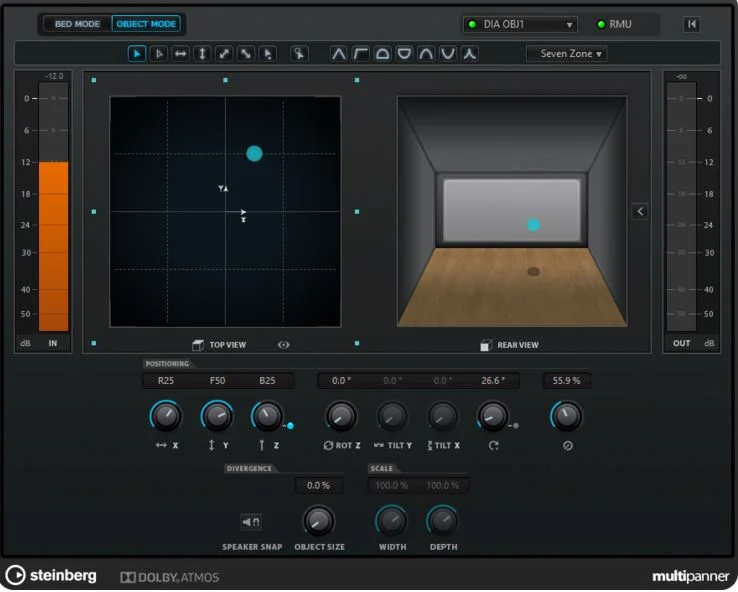738x592 pixels.
Task: Click the 26.6° orbit value field
Action: tap(493, 381)
